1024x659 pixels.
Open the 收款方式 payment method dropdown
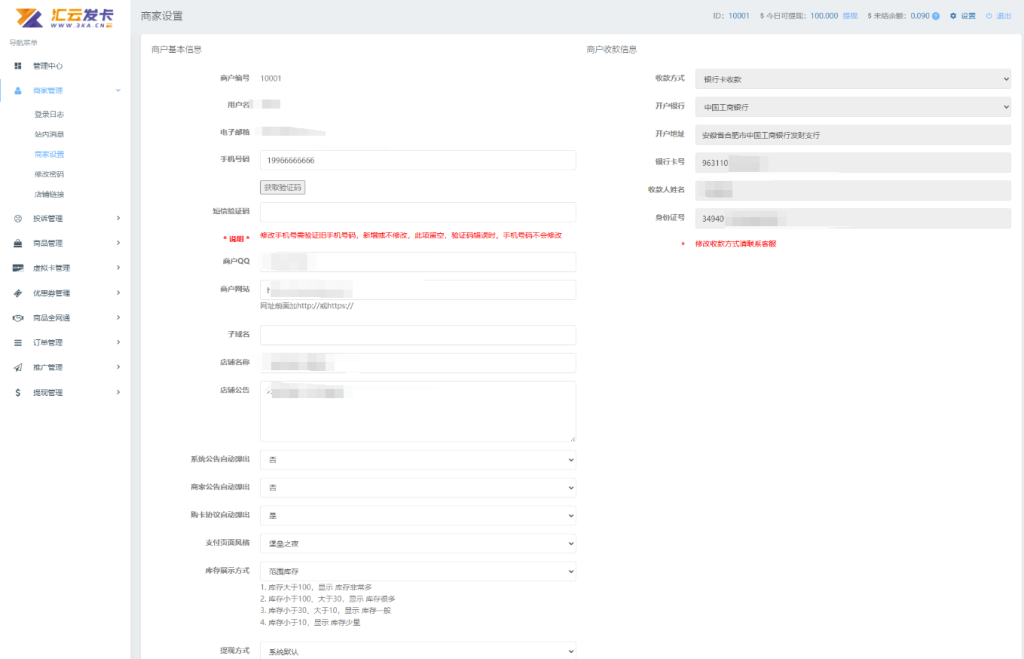click(x=853, y=79)
